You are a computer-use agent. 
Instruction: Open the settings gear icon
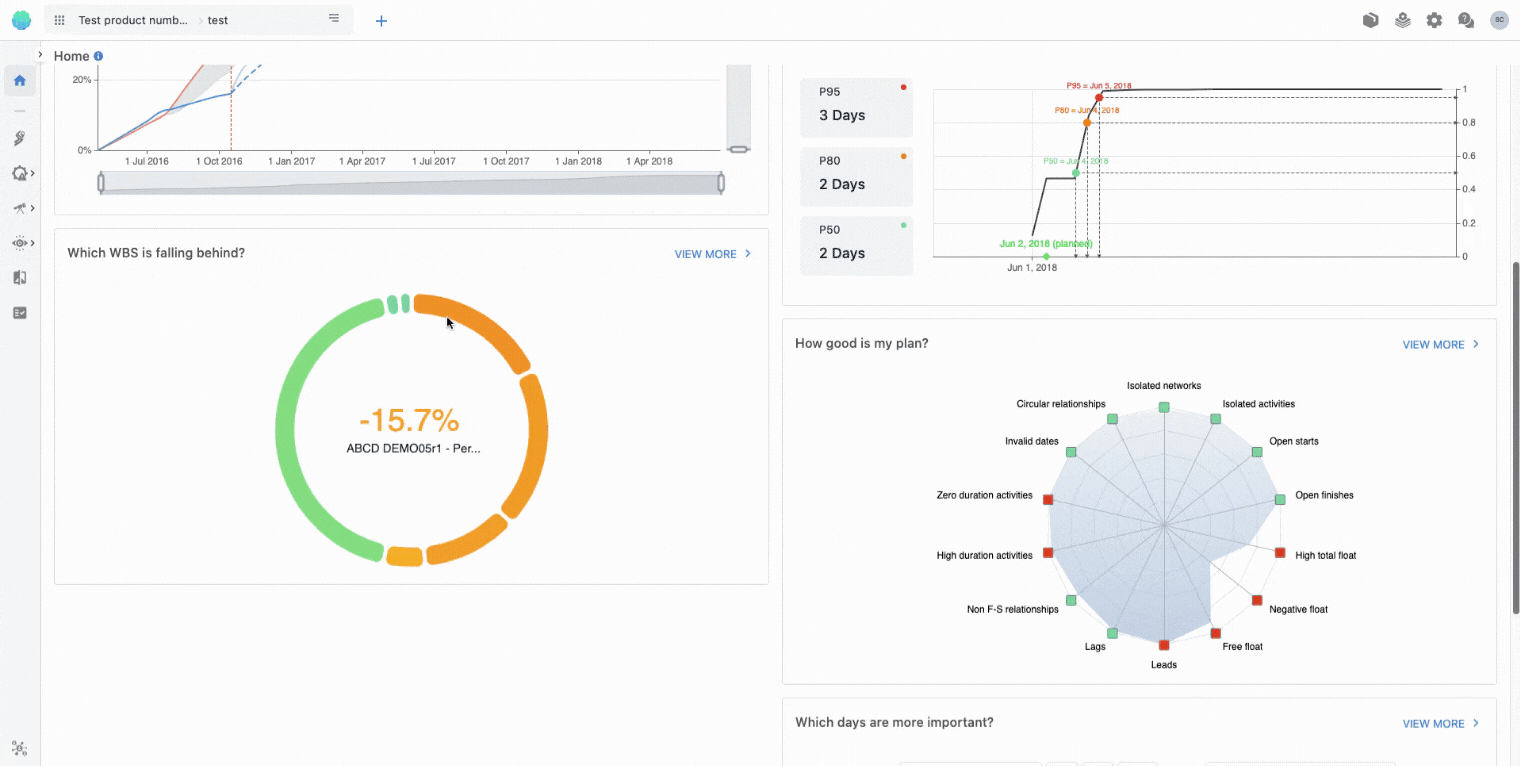click(1434, 20)
